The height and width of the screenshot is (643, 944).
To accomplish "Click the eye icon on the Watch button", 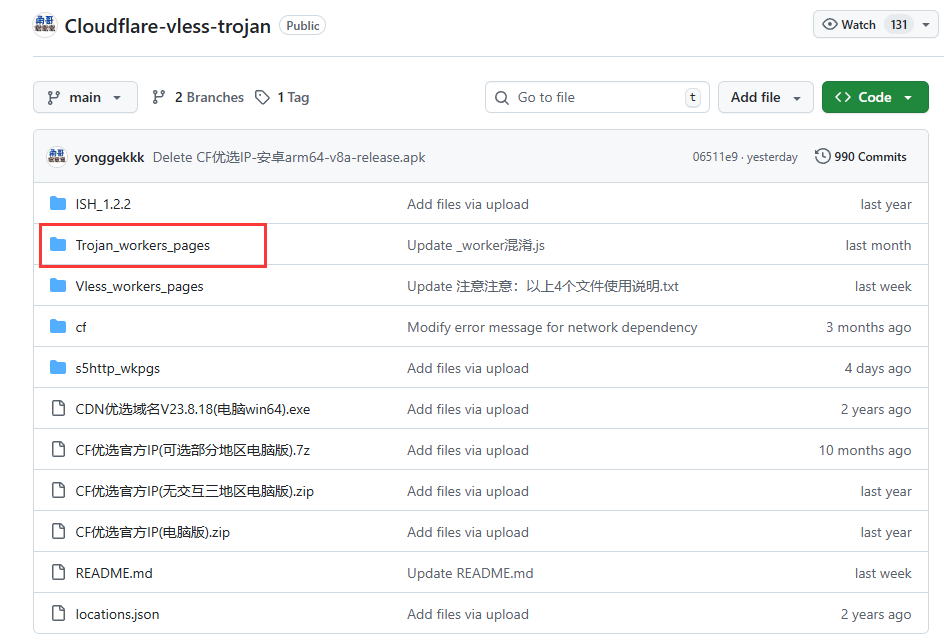I will point(831,23).
